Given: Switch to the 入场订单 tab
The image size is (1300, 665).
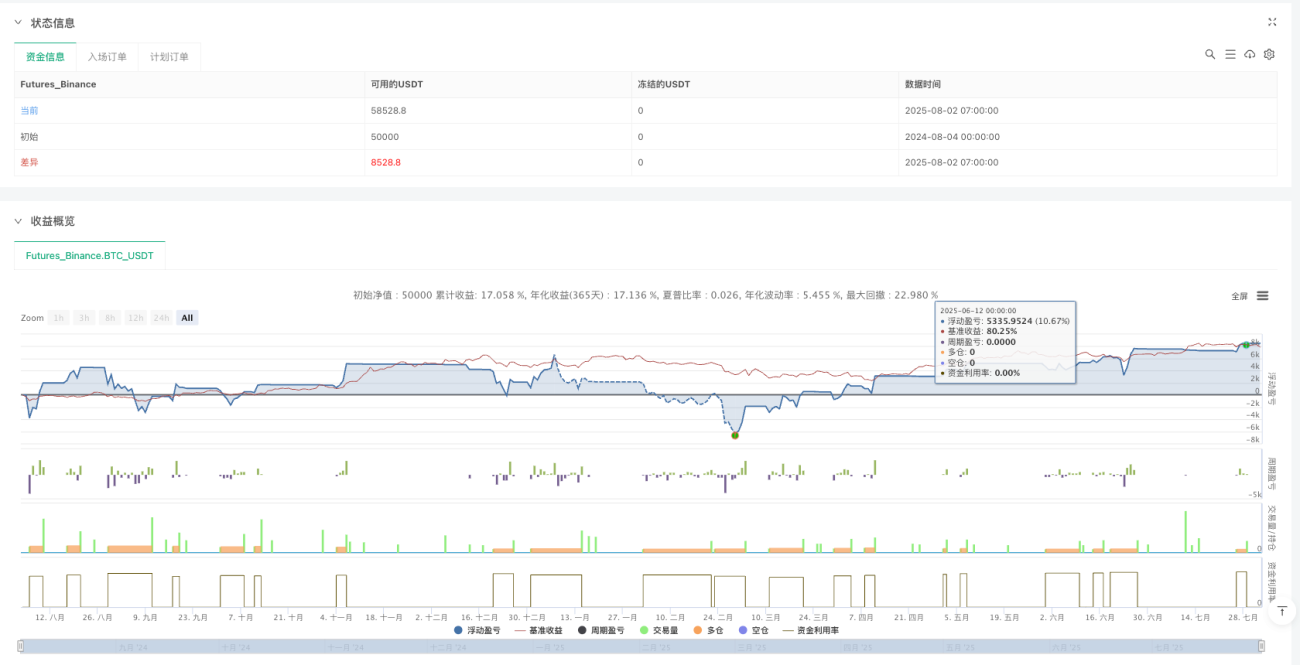Looking at the screenshot, I should click(x=107, y=57).
